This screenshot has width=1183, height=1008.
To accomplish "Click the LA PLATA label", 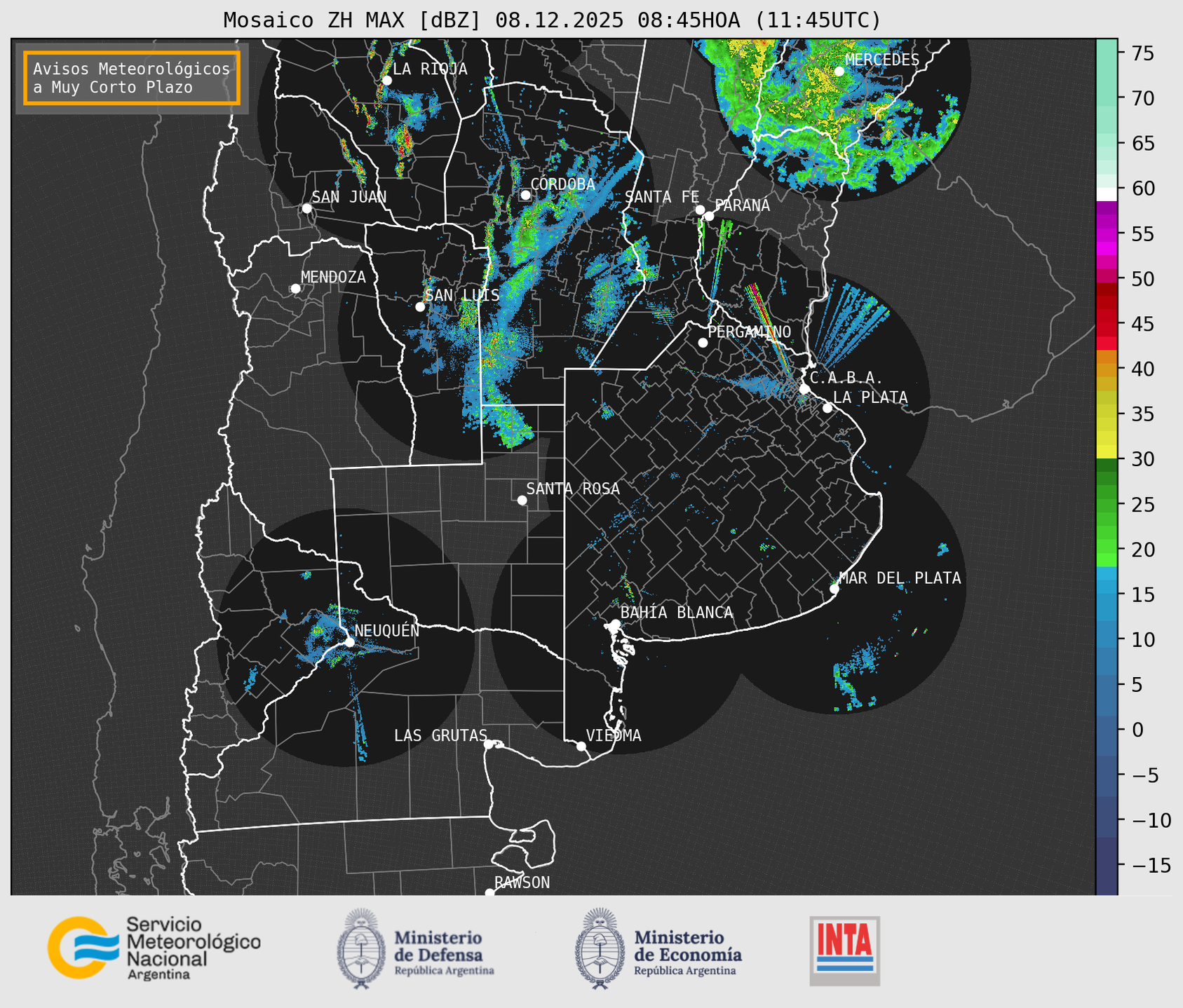I will click(870, 397).
